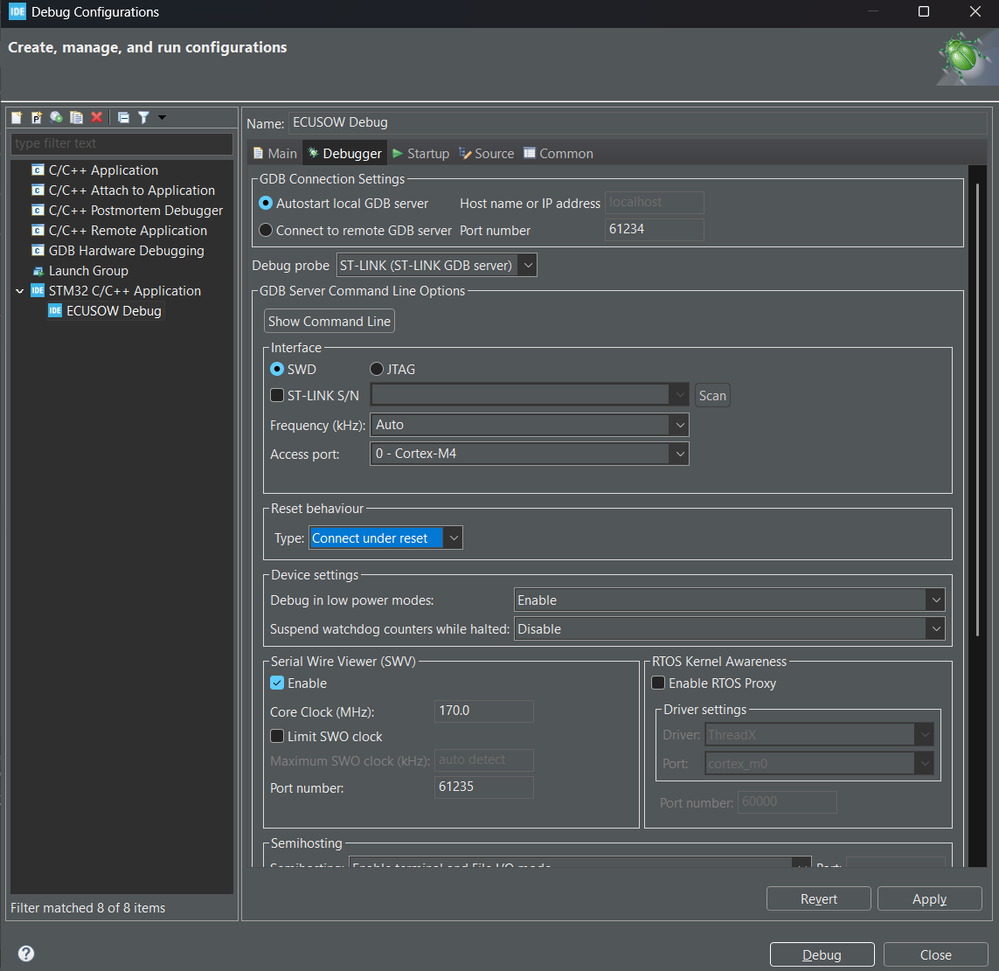Disable the Serial Wire Viewer Enable checkbox

click(x=277, y=682)
